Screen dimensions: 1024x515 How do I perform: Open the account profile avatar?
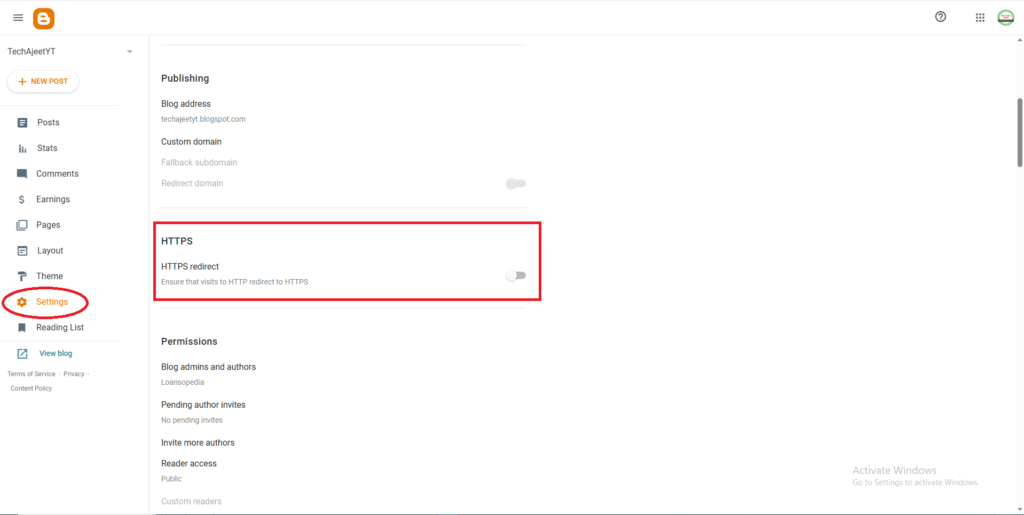[1005, 18]
